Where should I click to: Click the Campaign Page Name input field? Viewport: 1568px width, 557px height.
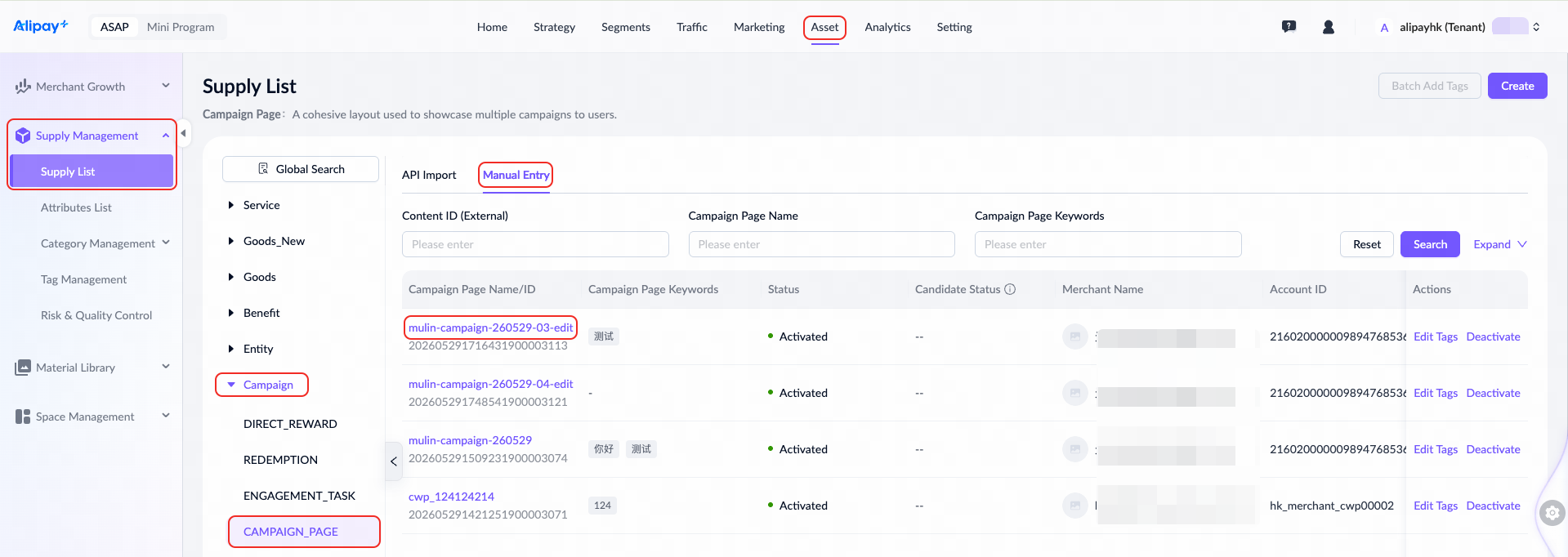(821, 244)
